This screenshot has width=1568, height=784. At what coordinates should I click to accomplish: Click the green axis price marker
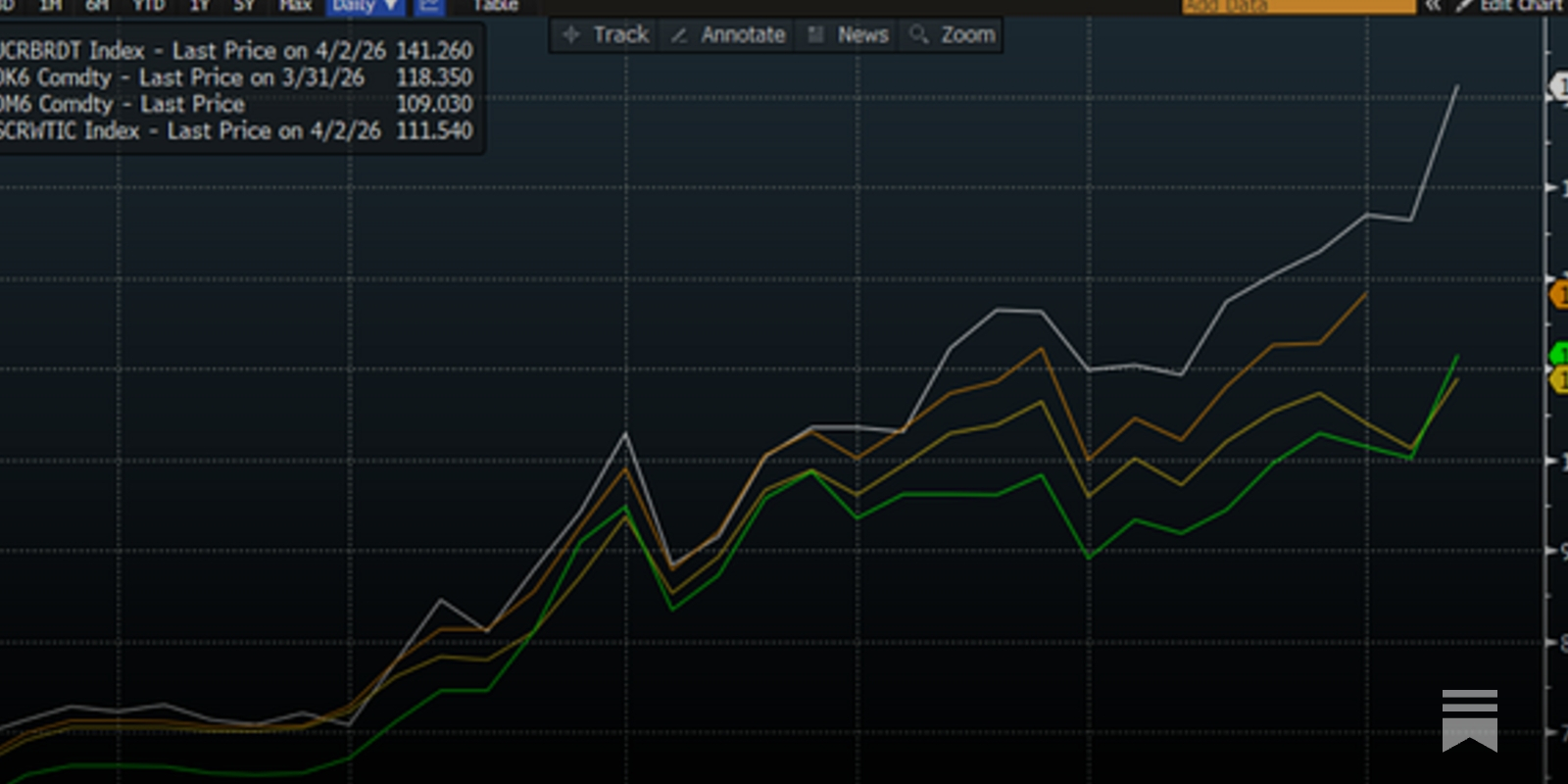(x=1559, y=353)
